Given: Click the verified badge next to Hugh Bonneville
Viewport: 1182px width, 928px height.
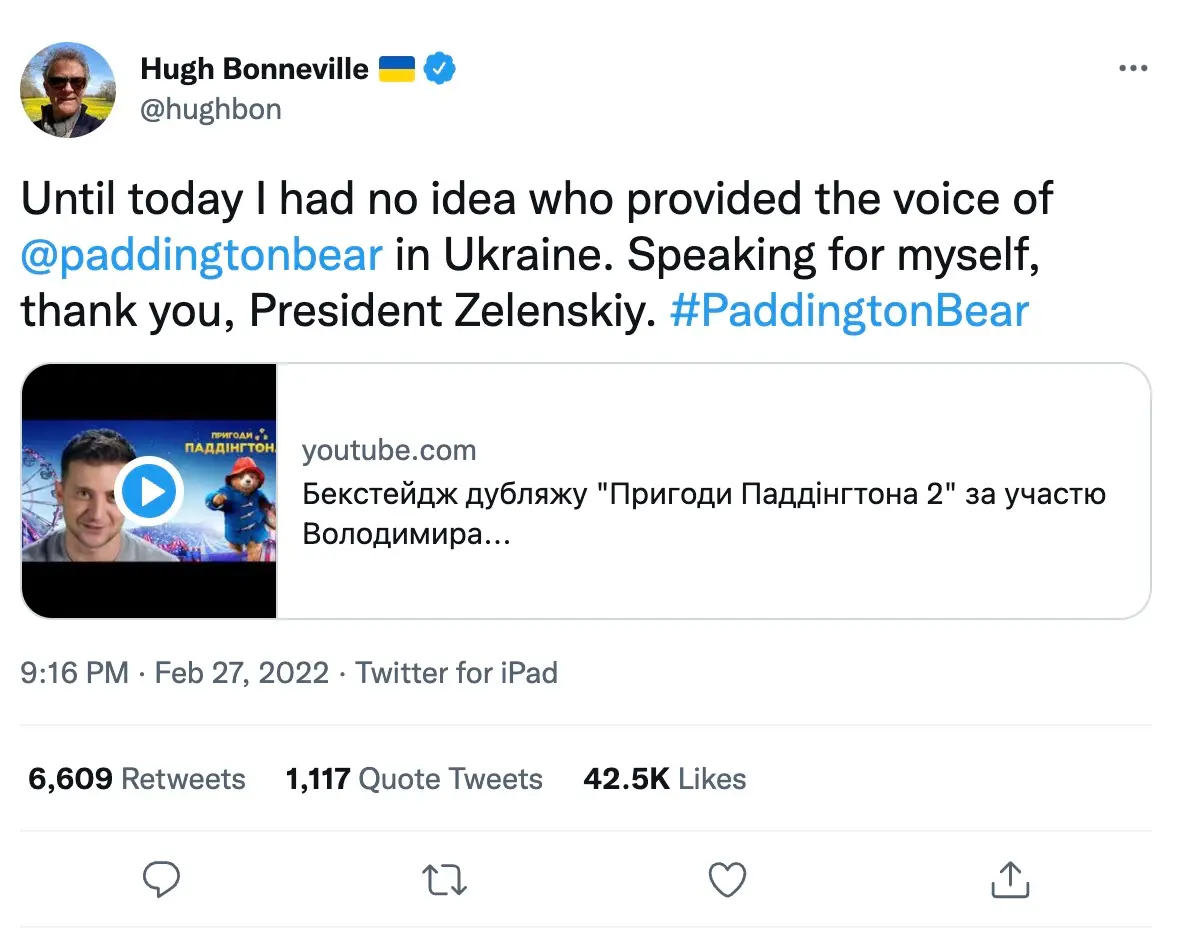Looking at the screenshot, I should click(438, 68).
